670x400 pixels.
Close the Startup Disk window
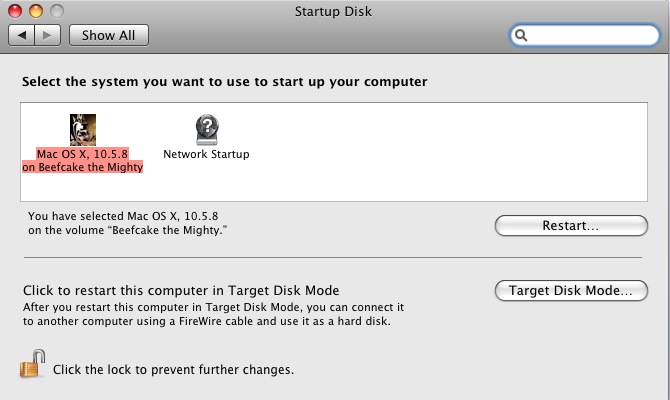coord(15,11)
